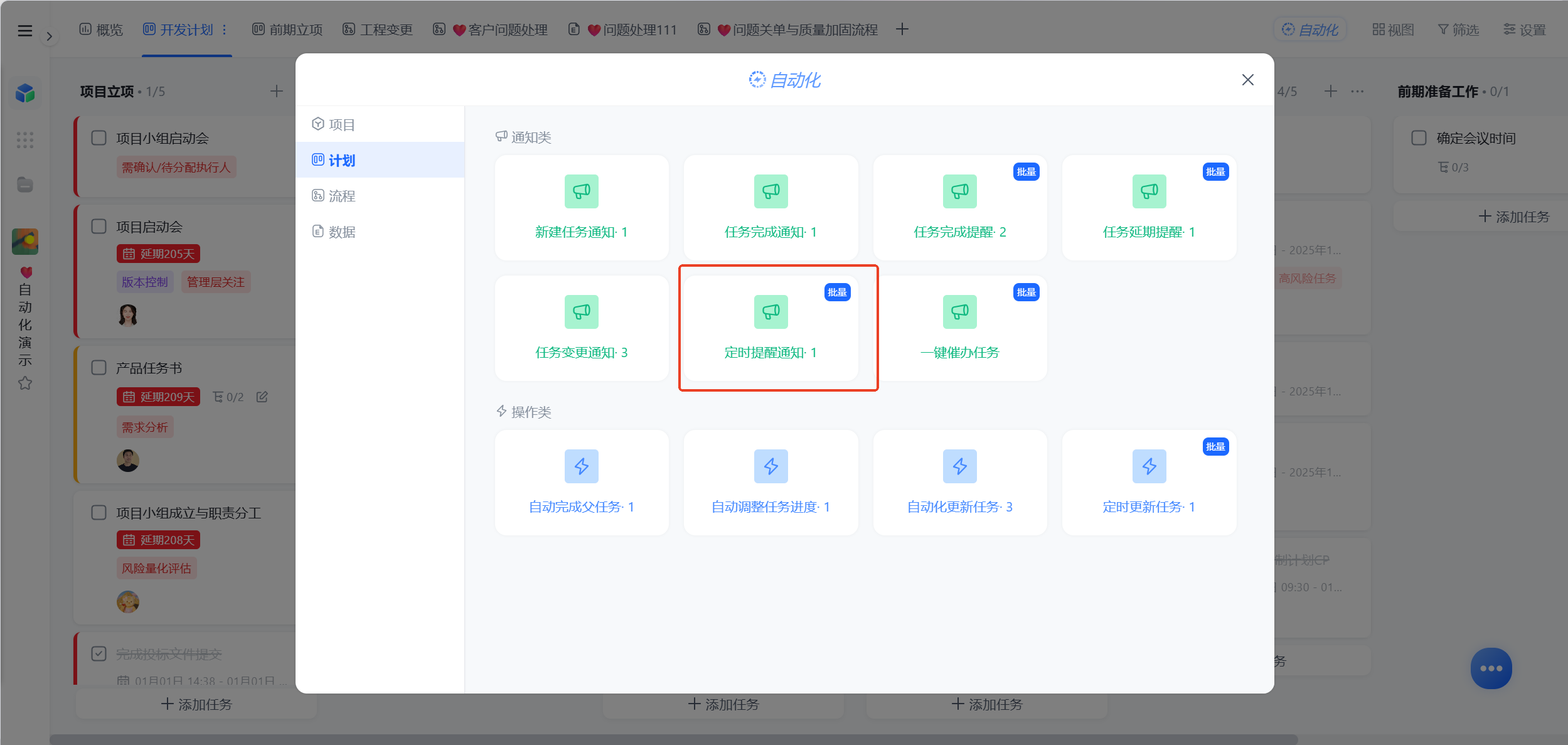Open the hamburger menu icon
The height and width of the screenshot is (745, 1568).
(x=24, y=31)
